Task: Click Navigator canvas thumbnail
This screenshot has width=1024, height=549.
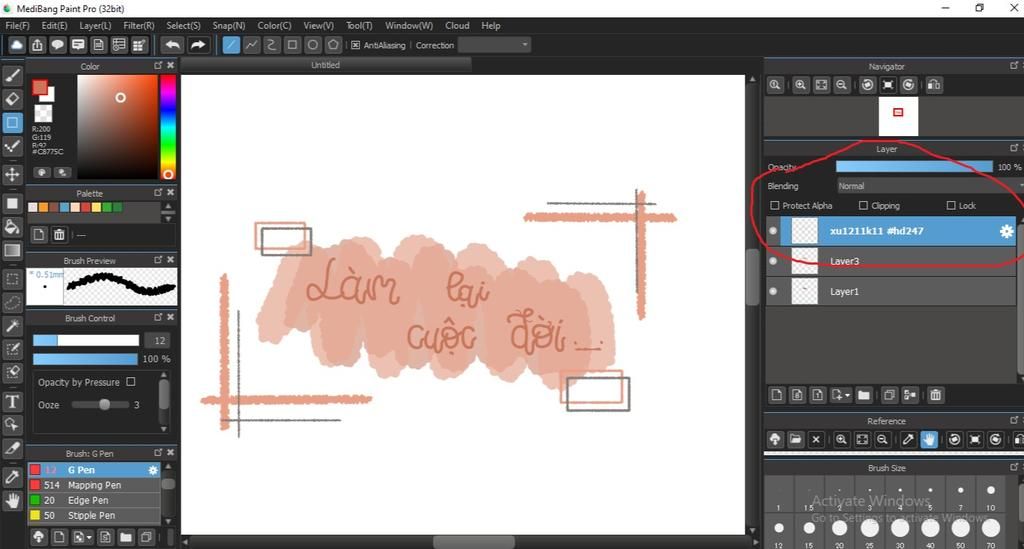Action: pyautogui.click(x=898, y=117)
